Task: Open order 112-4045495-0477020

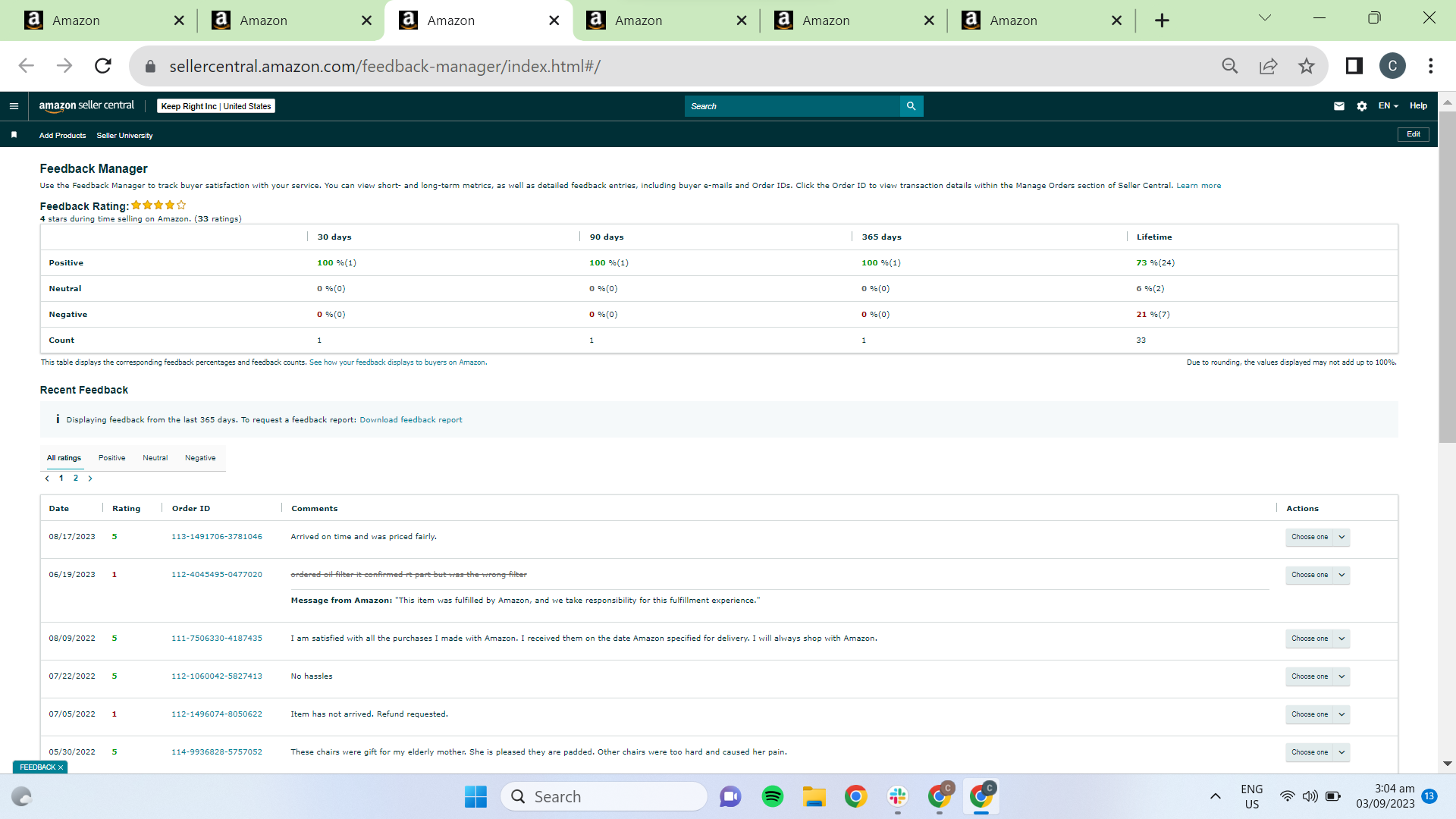Action: 217,575
